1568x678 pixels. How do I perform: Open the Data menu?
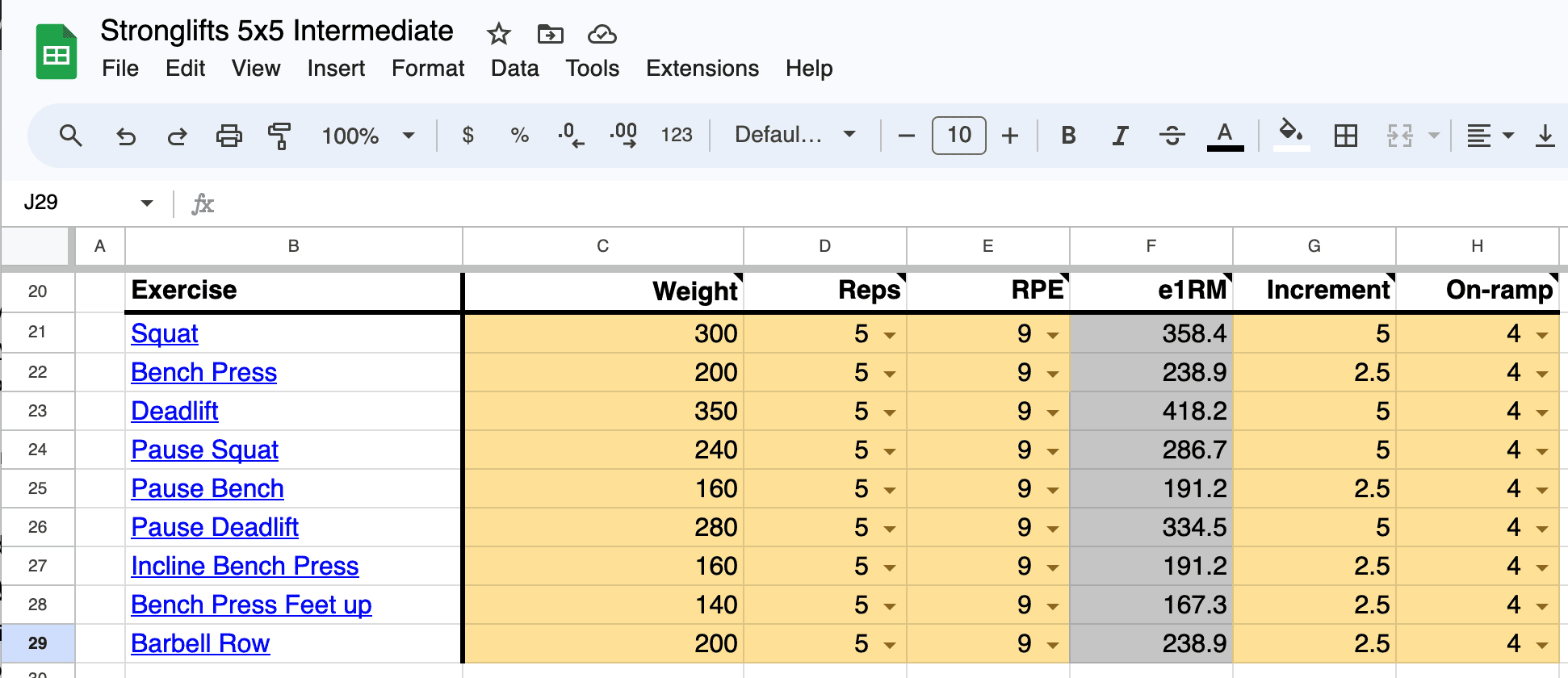pyautogui.click(x=514, y=69)
